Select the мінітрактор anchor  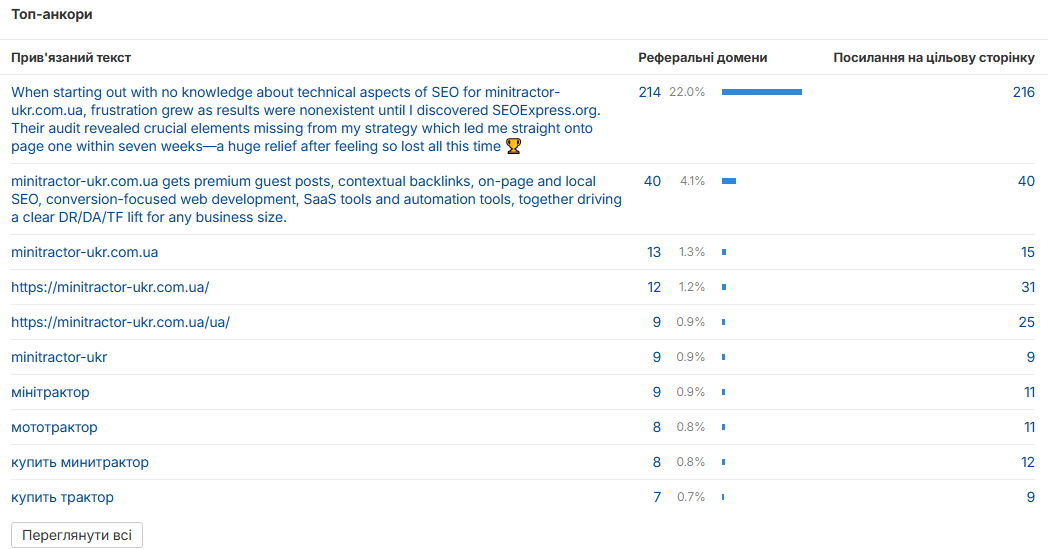(50, 392)
